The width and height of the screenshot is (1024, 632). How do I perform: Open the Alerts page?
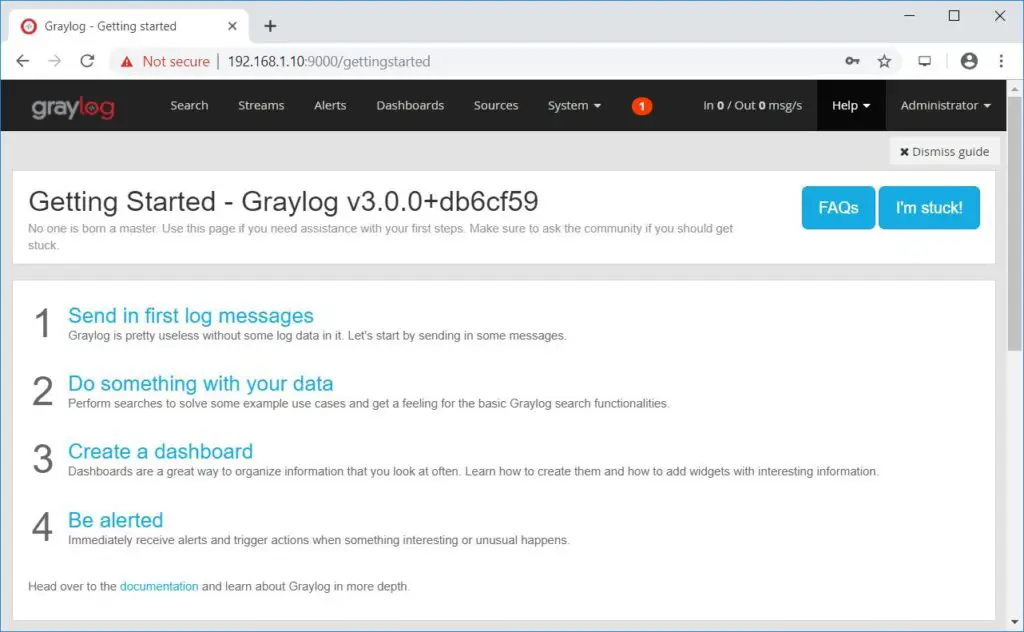pos(330,106)
